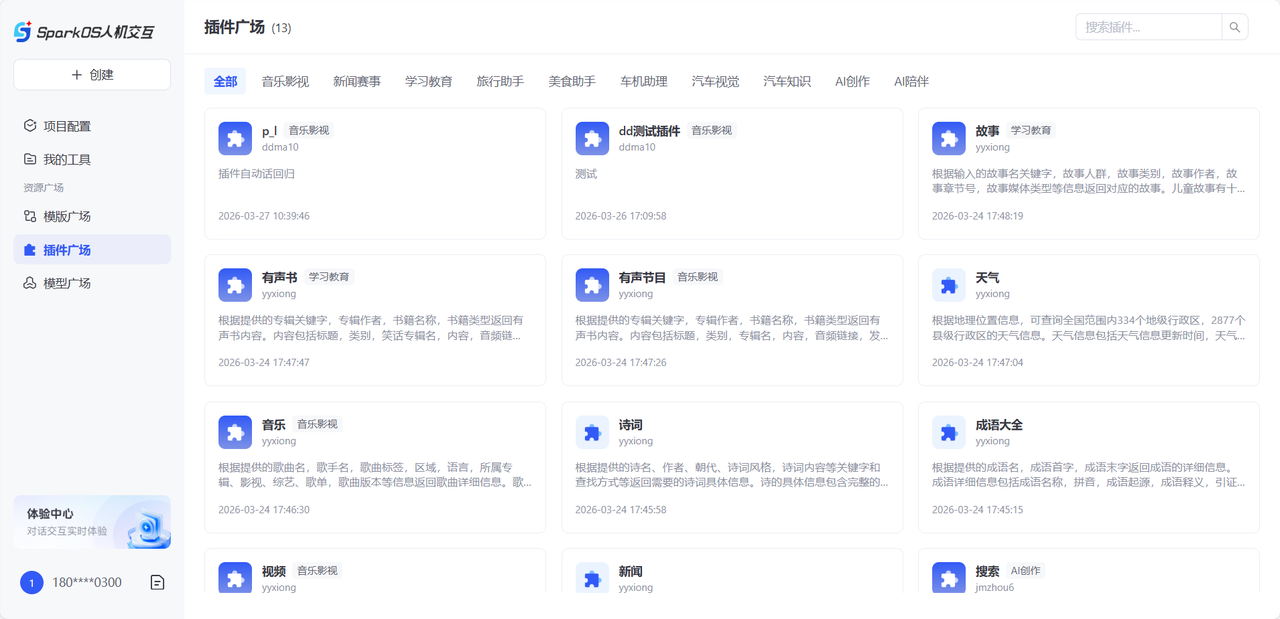Image resolution: width=1280 pixels, height=619 pixels.
Task: Click the 创建 button
Action: point(92,75)
